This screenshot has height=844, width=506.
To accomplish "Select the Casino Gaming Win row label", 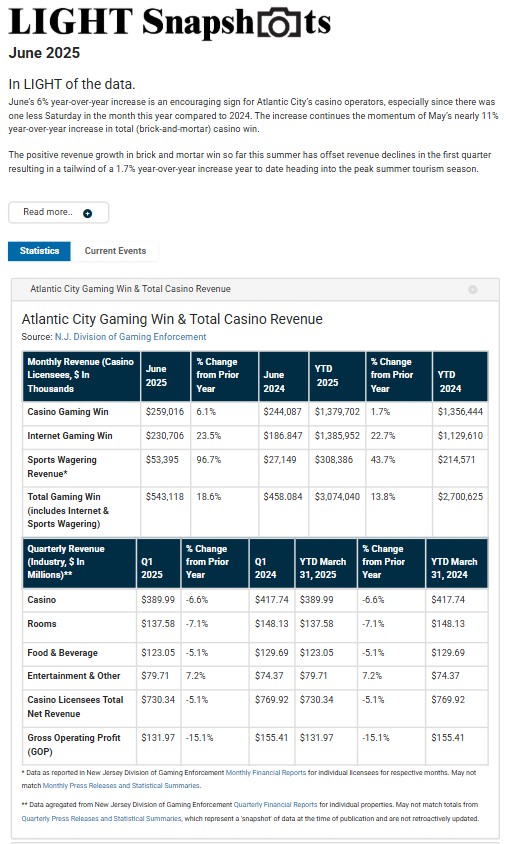I will coord(68,412).
